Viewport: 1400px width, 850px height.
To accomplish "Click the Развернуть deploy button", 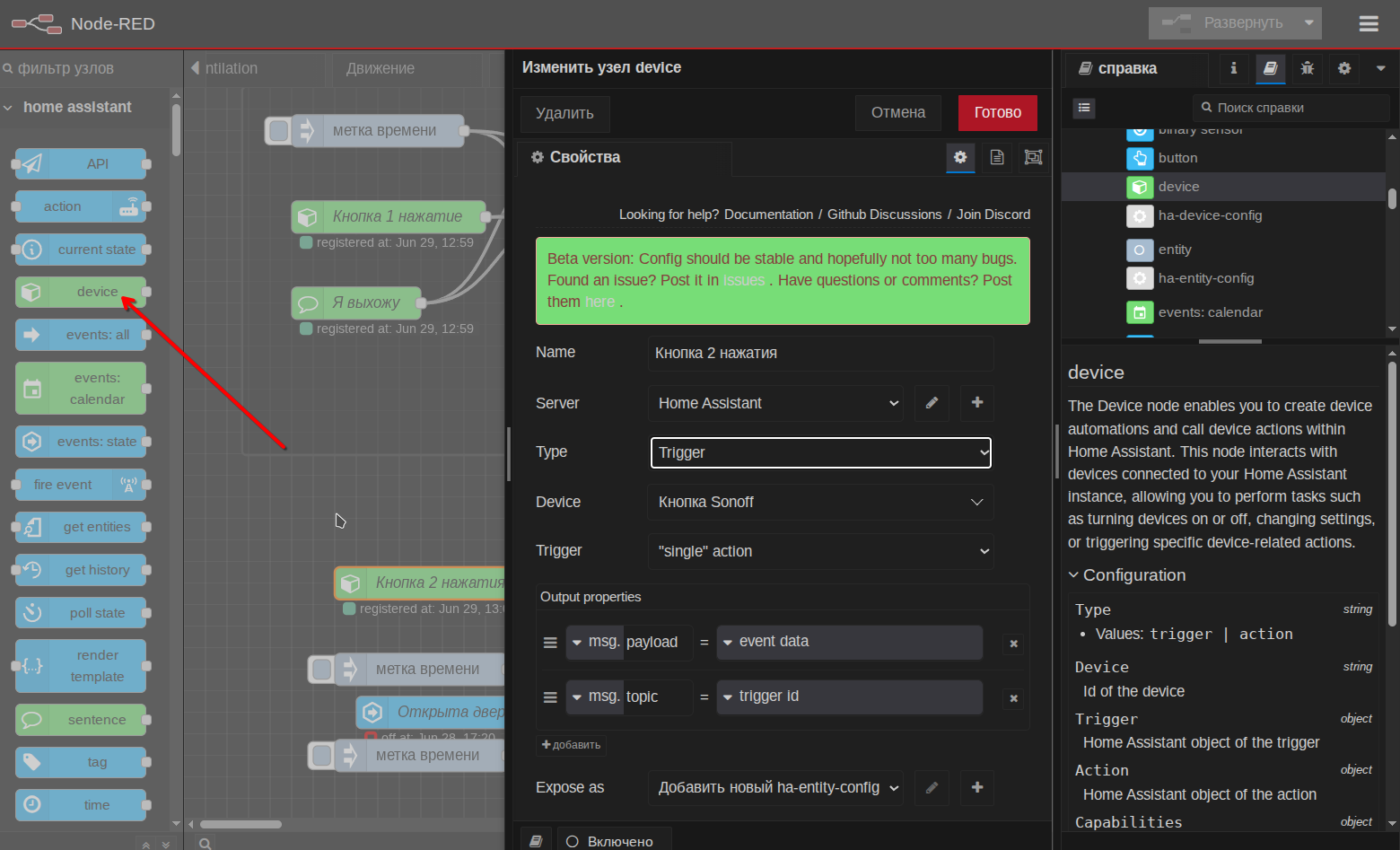I will 1222,23.
